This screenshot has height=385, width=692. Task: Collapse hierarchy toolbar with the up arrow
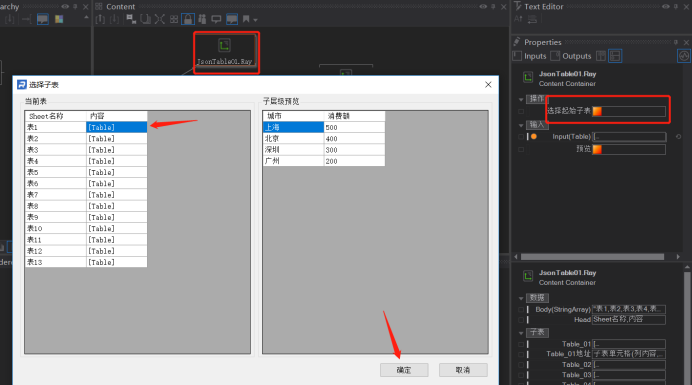coord(86,18)
